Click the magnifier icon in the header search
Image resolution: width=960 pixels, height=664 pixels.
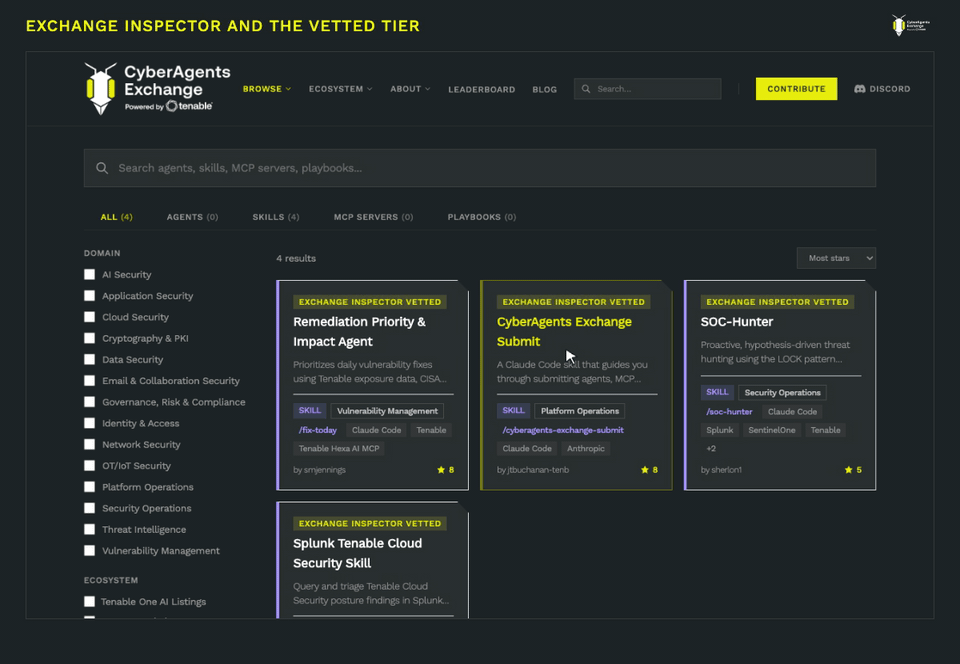point(586,89)
